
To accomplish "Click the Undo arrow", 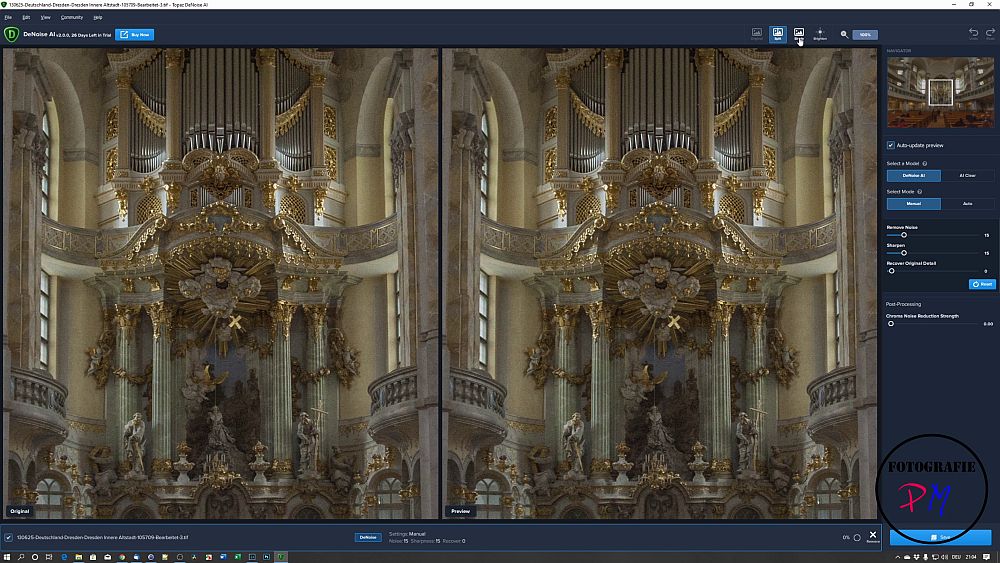I will (x=973, y=33).
